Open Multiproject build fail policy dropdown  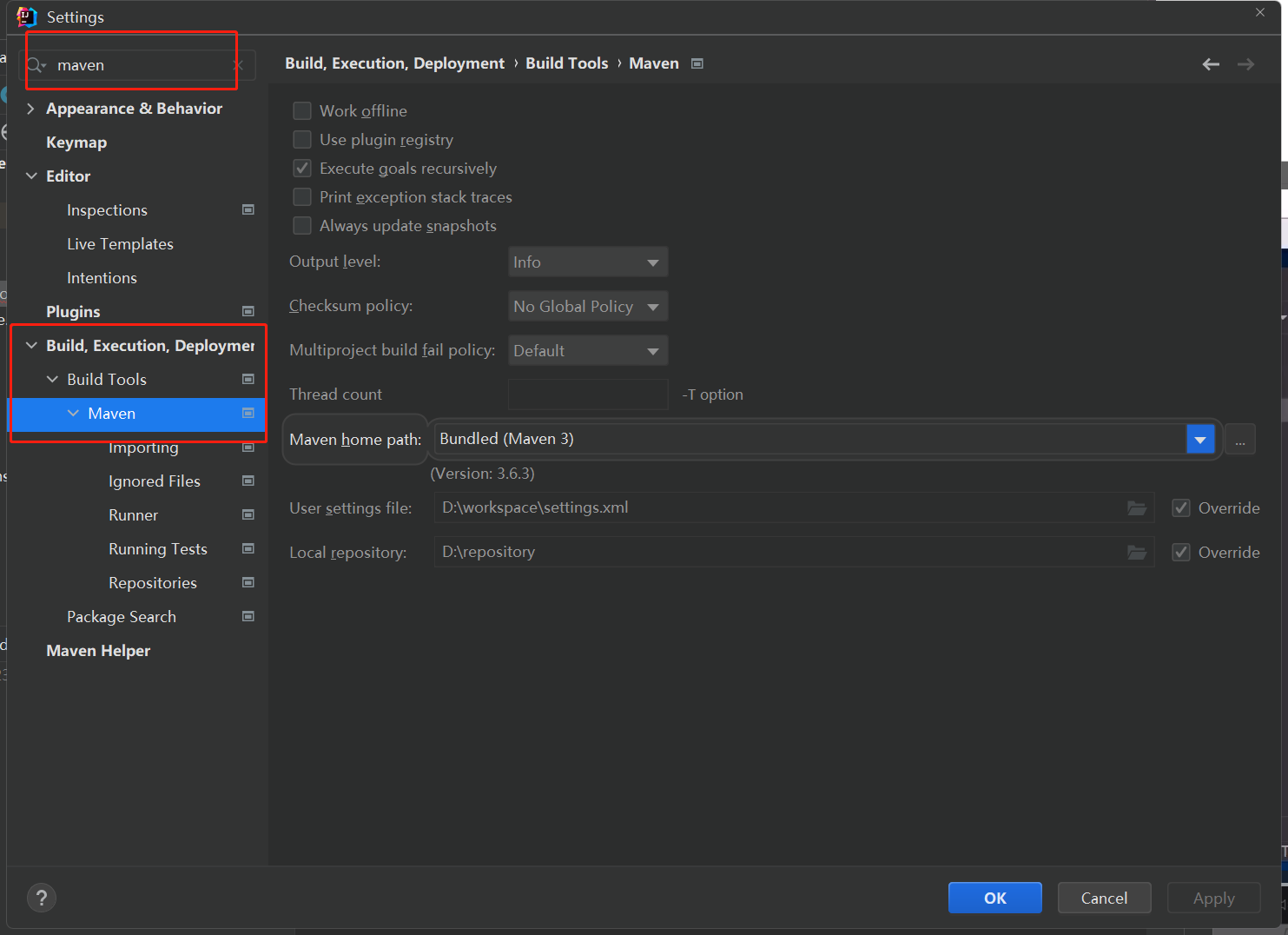click(588, 351)
